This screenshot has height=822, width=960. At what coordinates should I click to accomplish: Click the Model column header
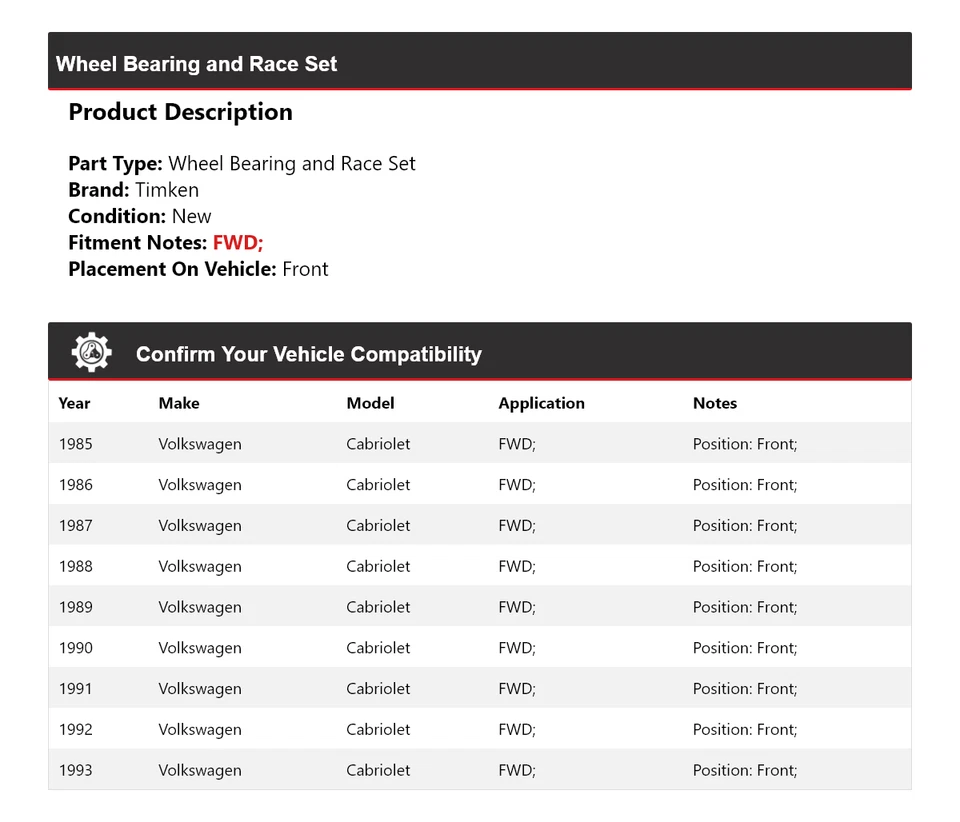[370, 403]
